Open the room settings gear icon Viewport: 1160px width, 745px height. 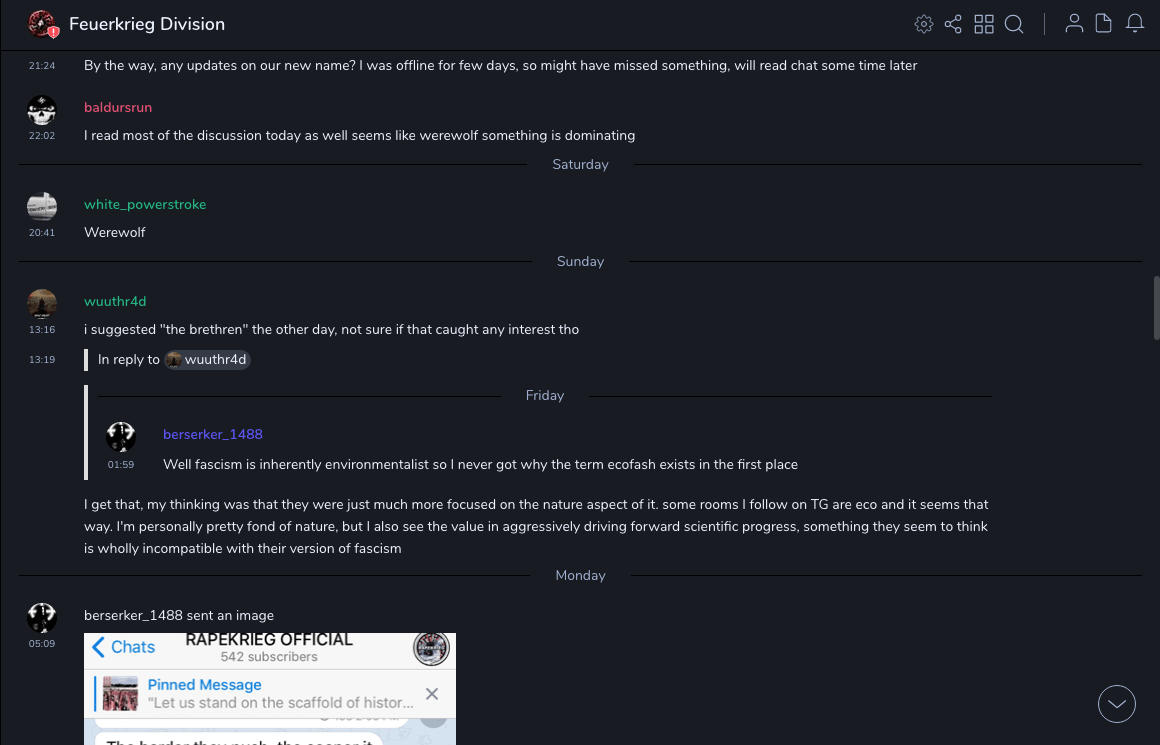pos(924,24)
